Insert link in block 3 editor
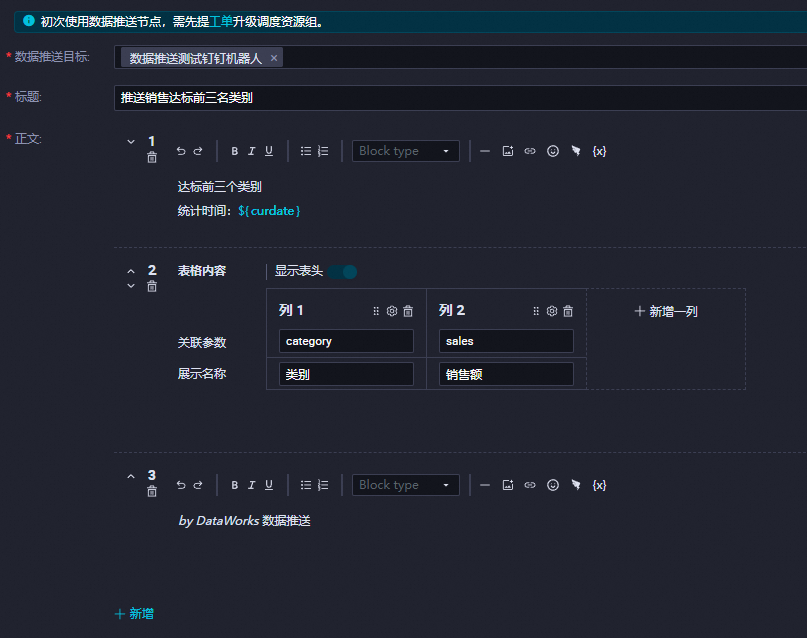This screenshot has width=807, height=638. tap(530, 485)
